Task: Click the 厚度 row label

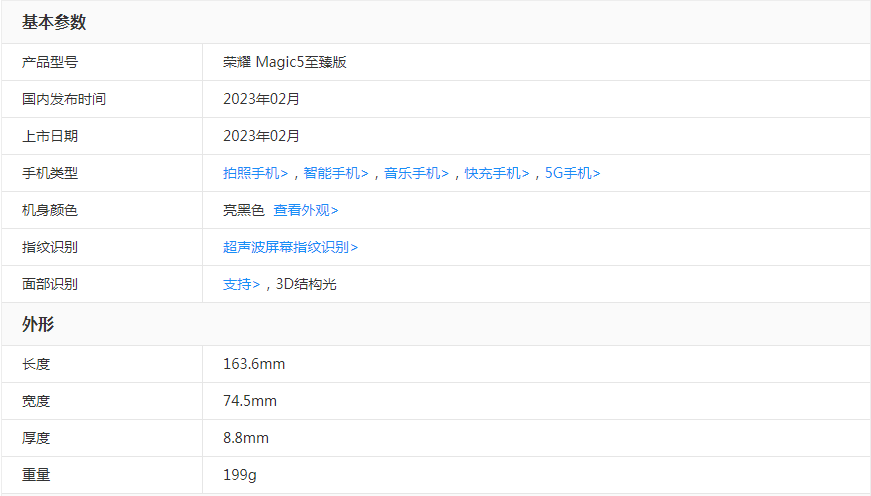Action: [36, 438]
